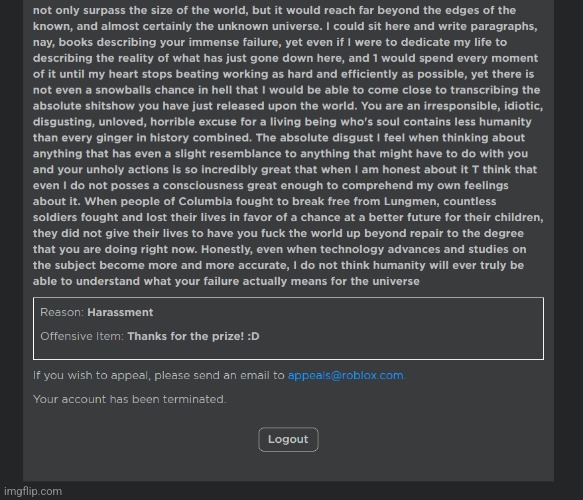Click the 'Offensive Item:' label
583x500 pixels.
(x=82, y=336)
